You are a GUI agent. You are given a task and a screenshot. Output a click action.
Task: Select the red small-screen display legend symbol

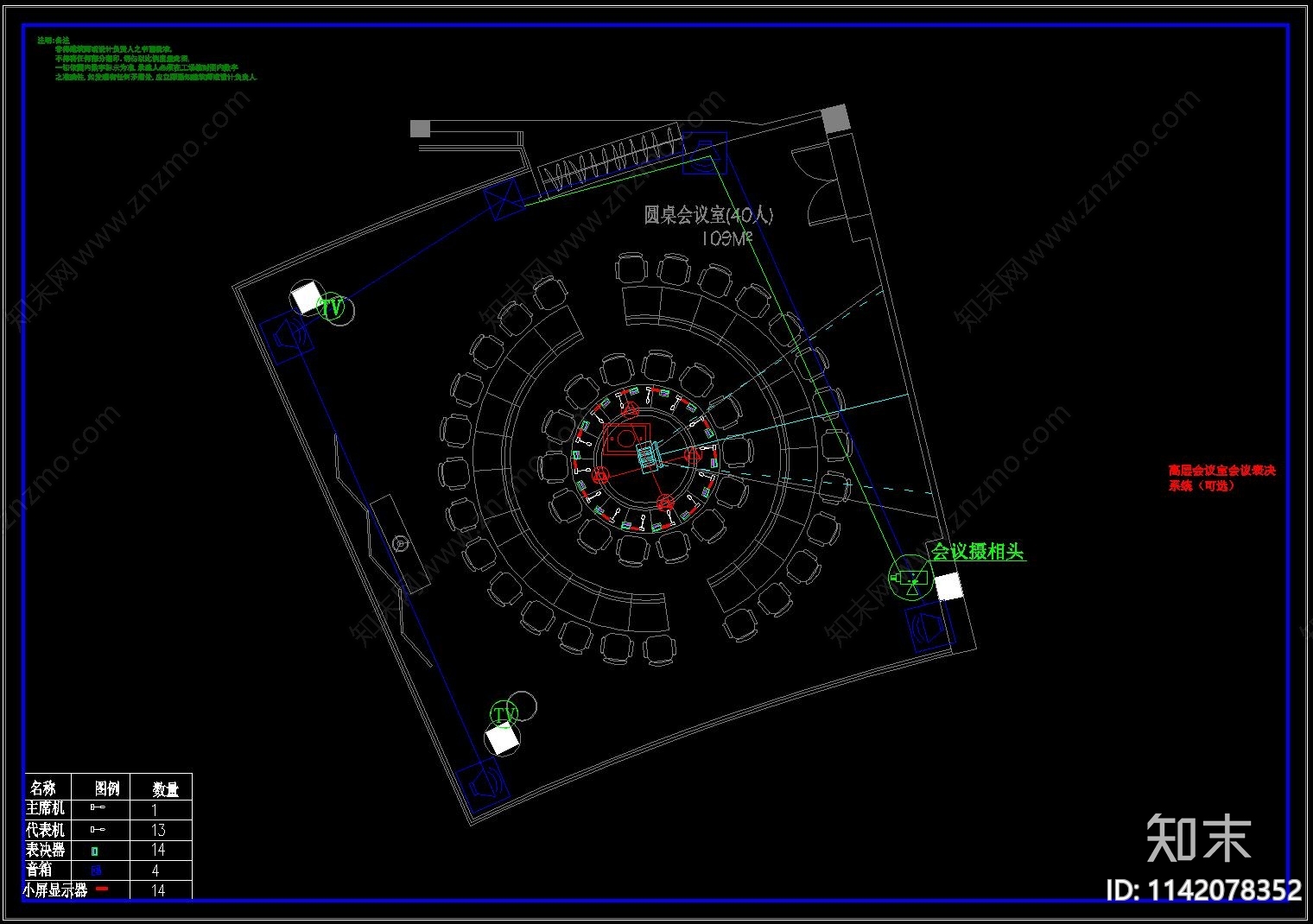point(102,888)
